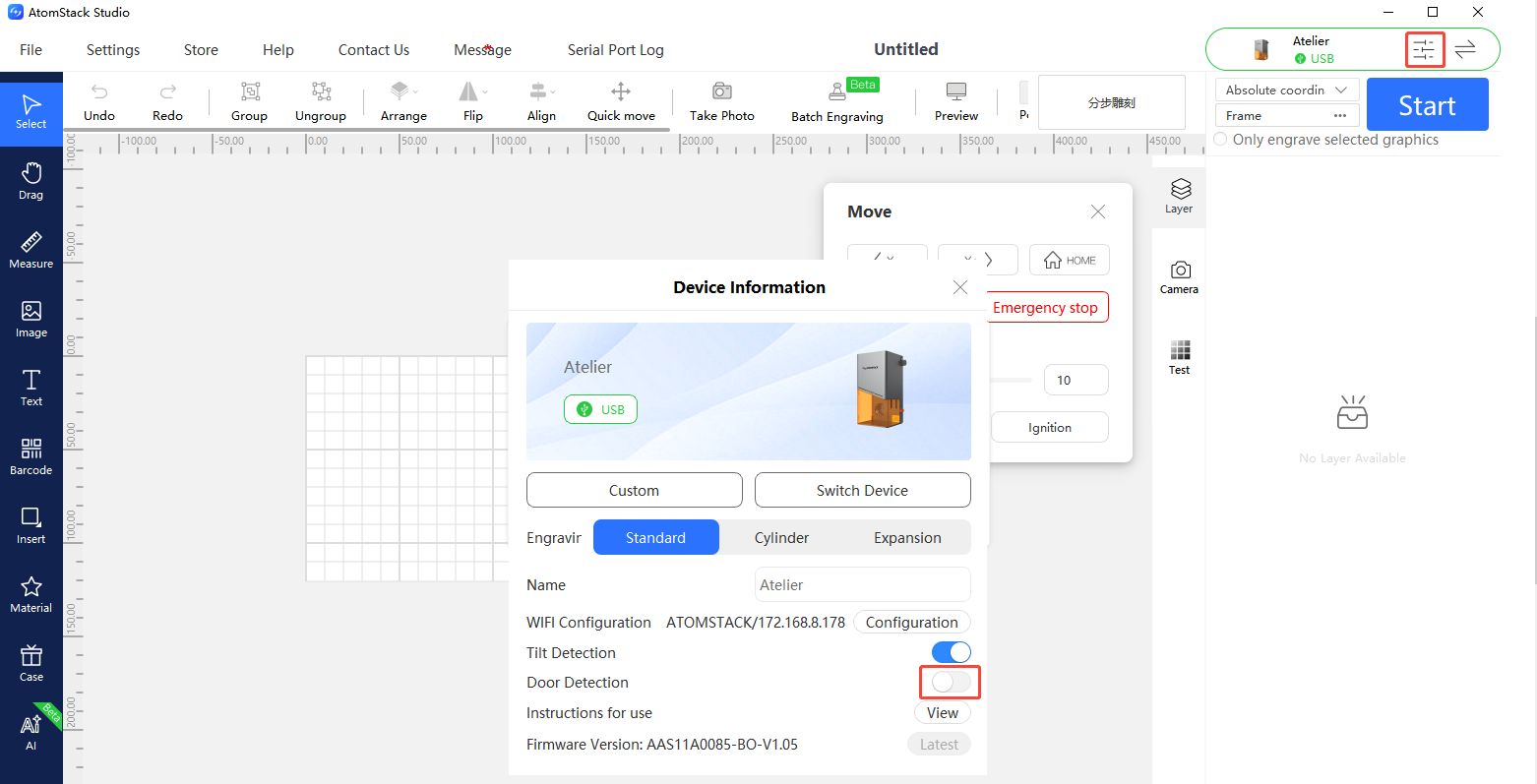
Task: Open Batch Engraving beta
Action: click(837, 102)
